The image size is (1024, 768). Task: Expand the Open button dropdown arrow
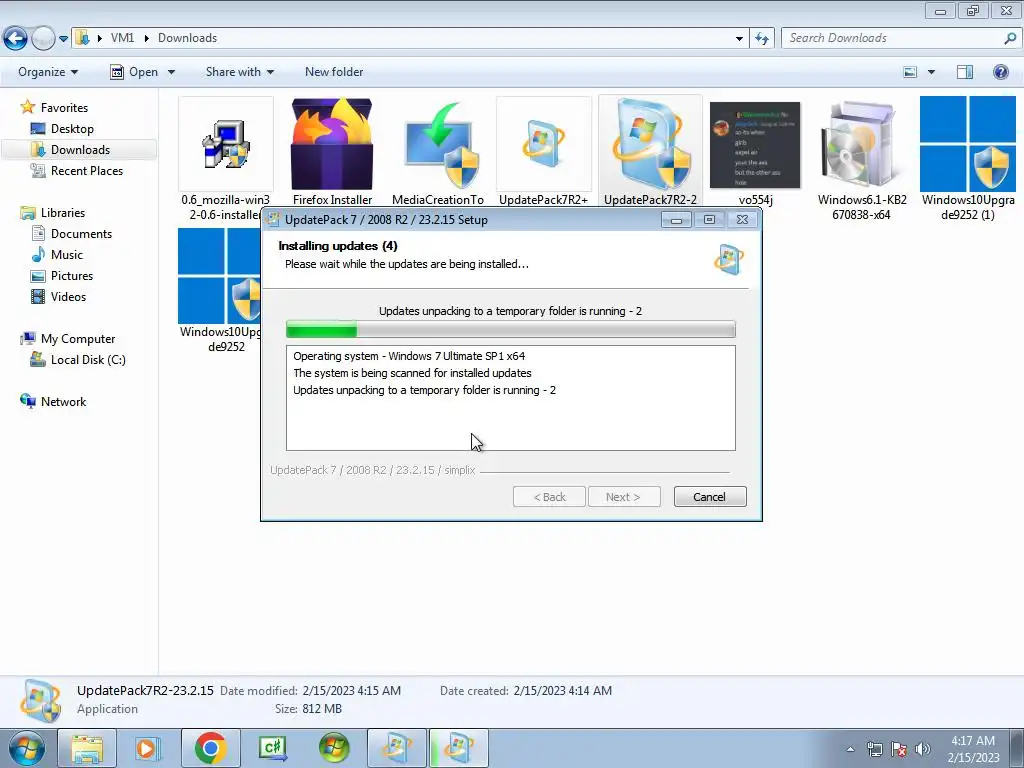click(171, 72)
